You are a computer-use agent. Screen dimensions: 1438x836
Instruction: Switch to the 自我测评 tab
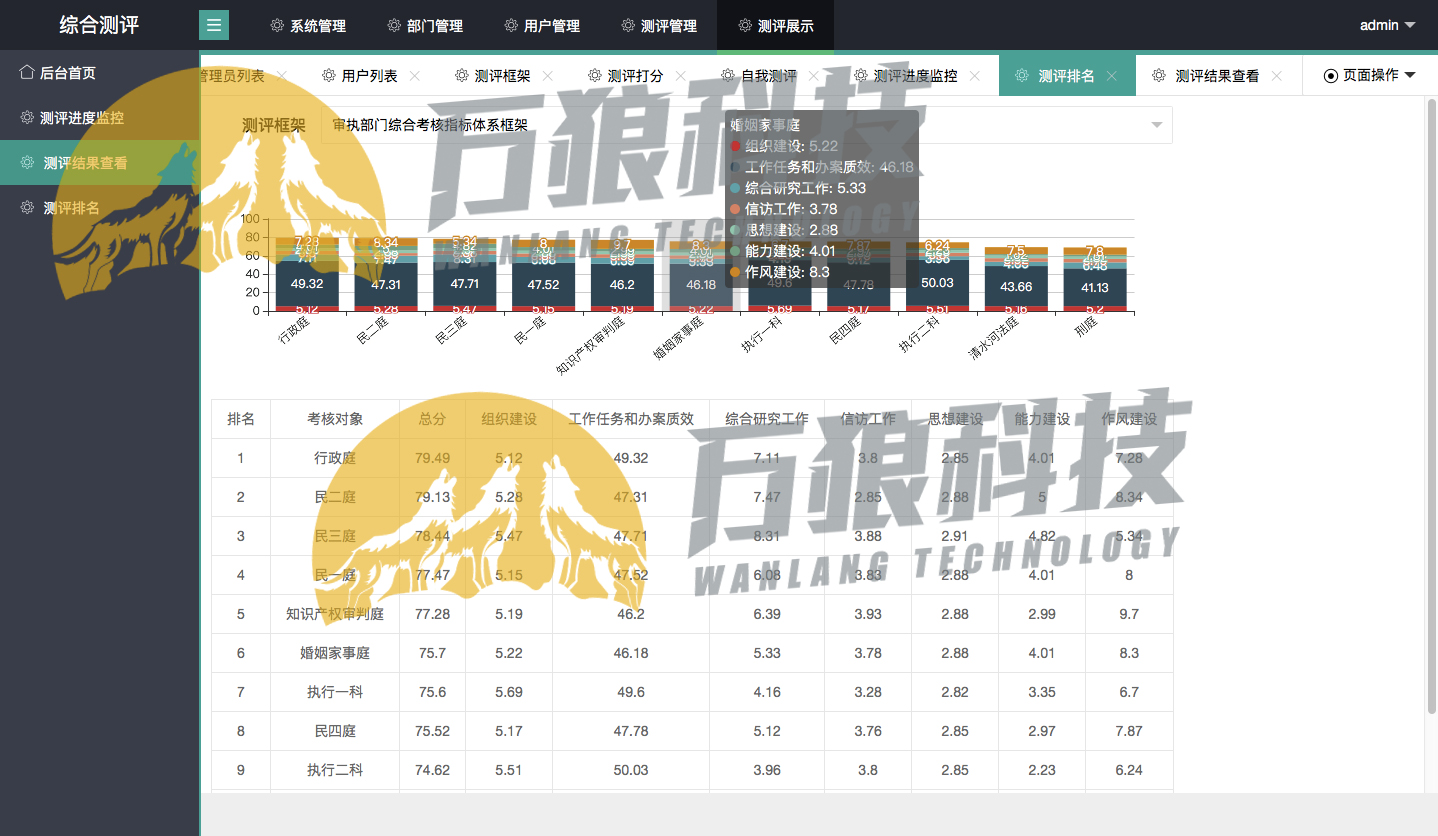pos(768,76)
